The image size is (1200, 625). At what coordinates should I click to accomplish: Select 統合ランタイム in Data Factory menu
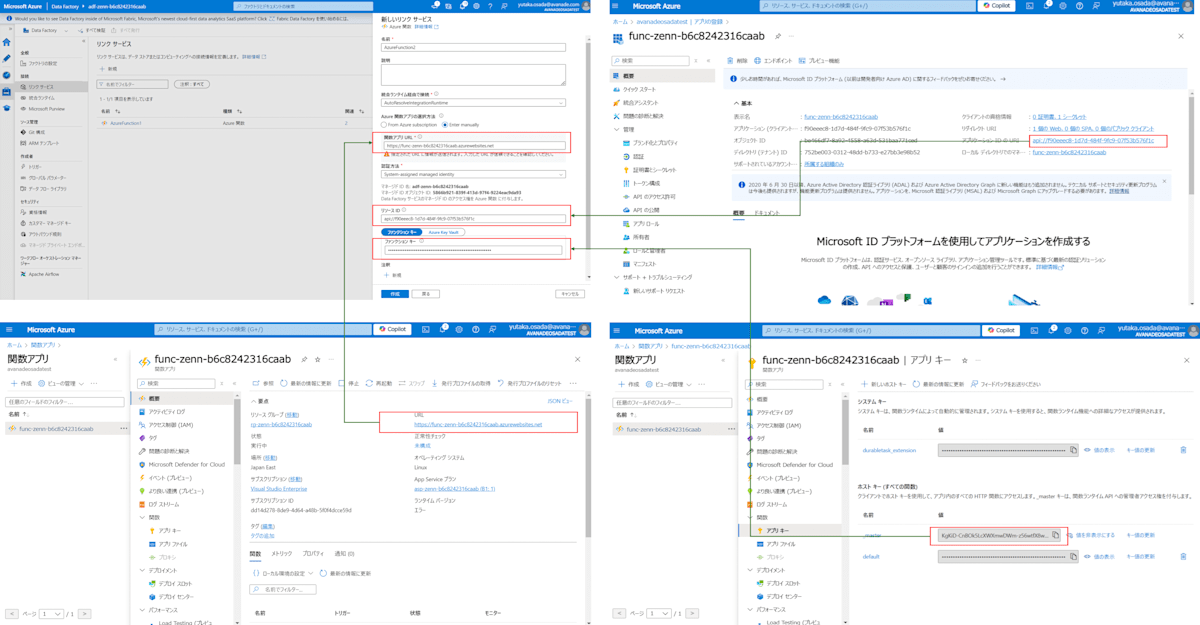(40, 98)
